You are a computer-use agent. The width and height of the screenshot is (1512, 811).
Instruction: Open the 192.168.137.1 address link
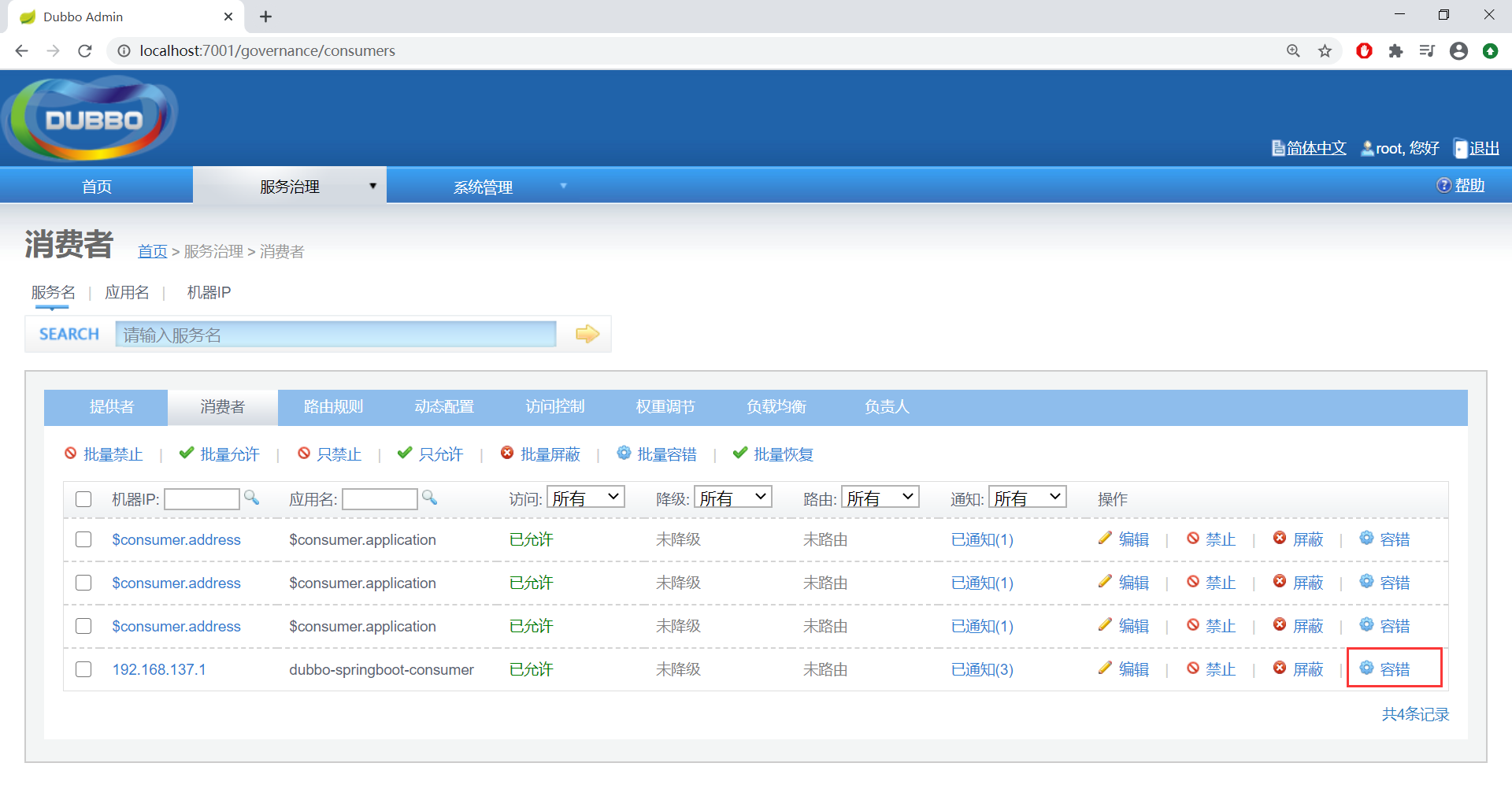click(x=159, y=669)
